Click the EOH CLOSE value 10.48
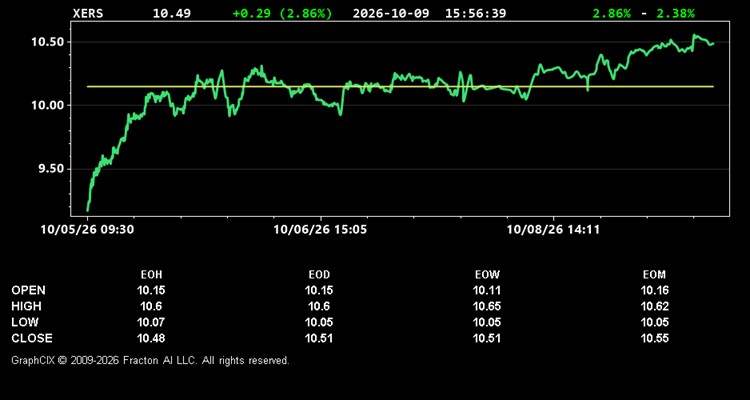Viewport: 750px width, 400px height. (151, 338)
